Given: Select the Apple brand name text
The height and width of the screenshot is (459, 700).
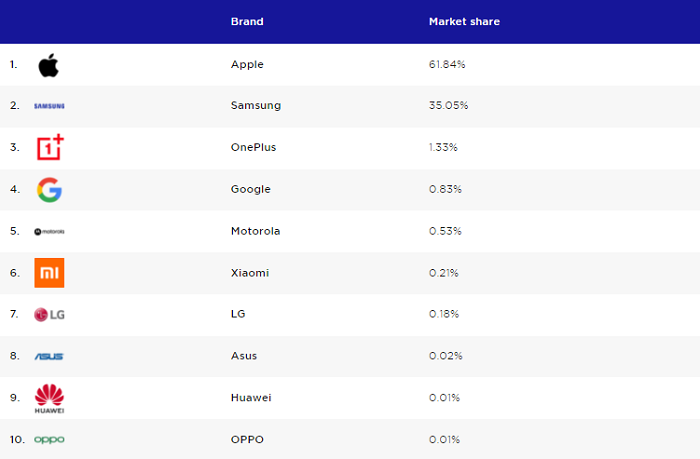Looking at the screenshot, I should pos(247,65).
